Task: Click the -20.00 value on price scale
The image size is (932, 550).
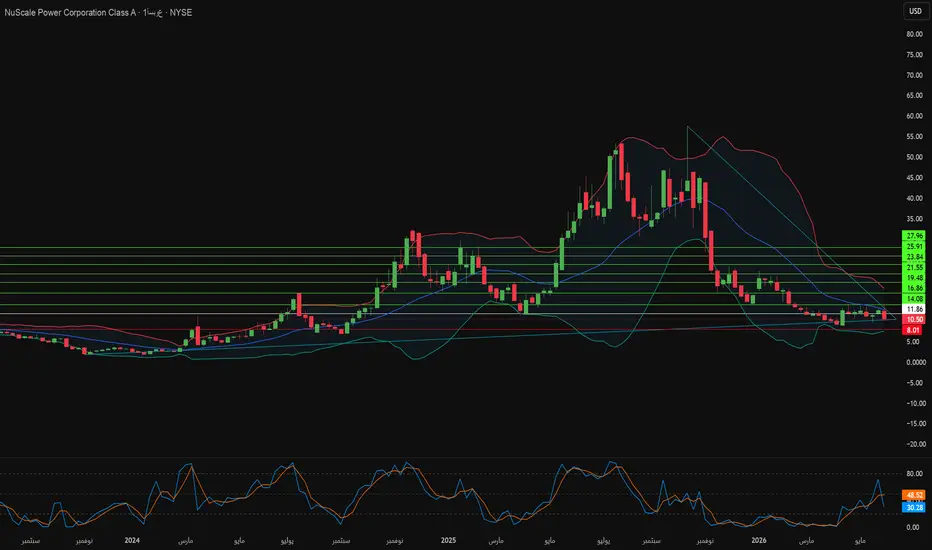Action: tap(915, 444)
